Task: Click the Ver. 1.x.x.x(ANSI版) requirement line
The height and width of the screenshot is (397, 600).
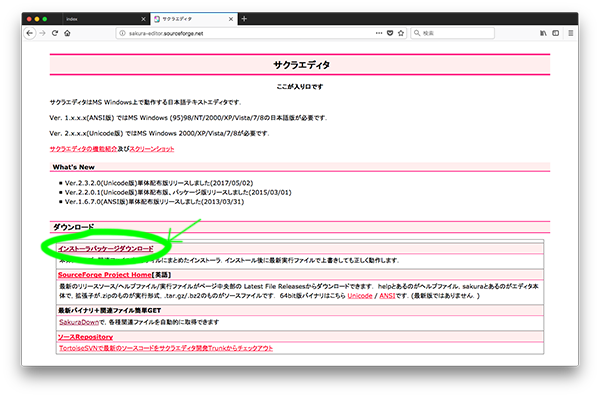Action: coord(188,118)
